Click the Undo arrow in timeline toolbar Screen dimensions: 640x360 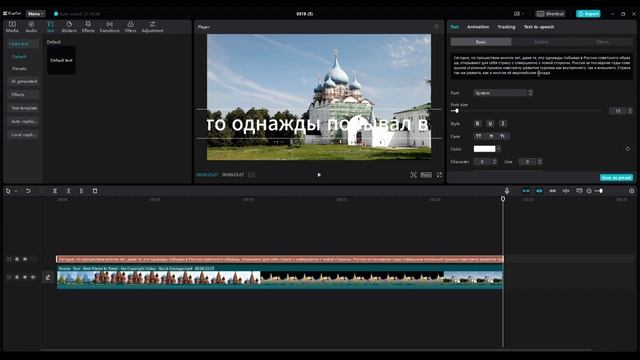click(x=28, y=191)
